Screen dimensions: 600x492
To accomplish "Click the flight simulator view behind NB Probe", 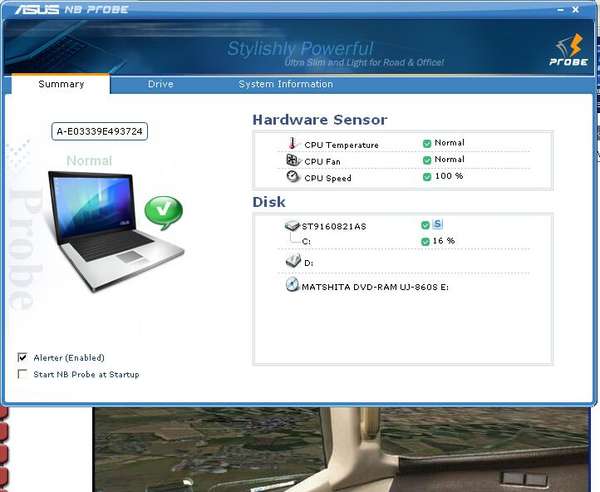I will pos(341,450).
